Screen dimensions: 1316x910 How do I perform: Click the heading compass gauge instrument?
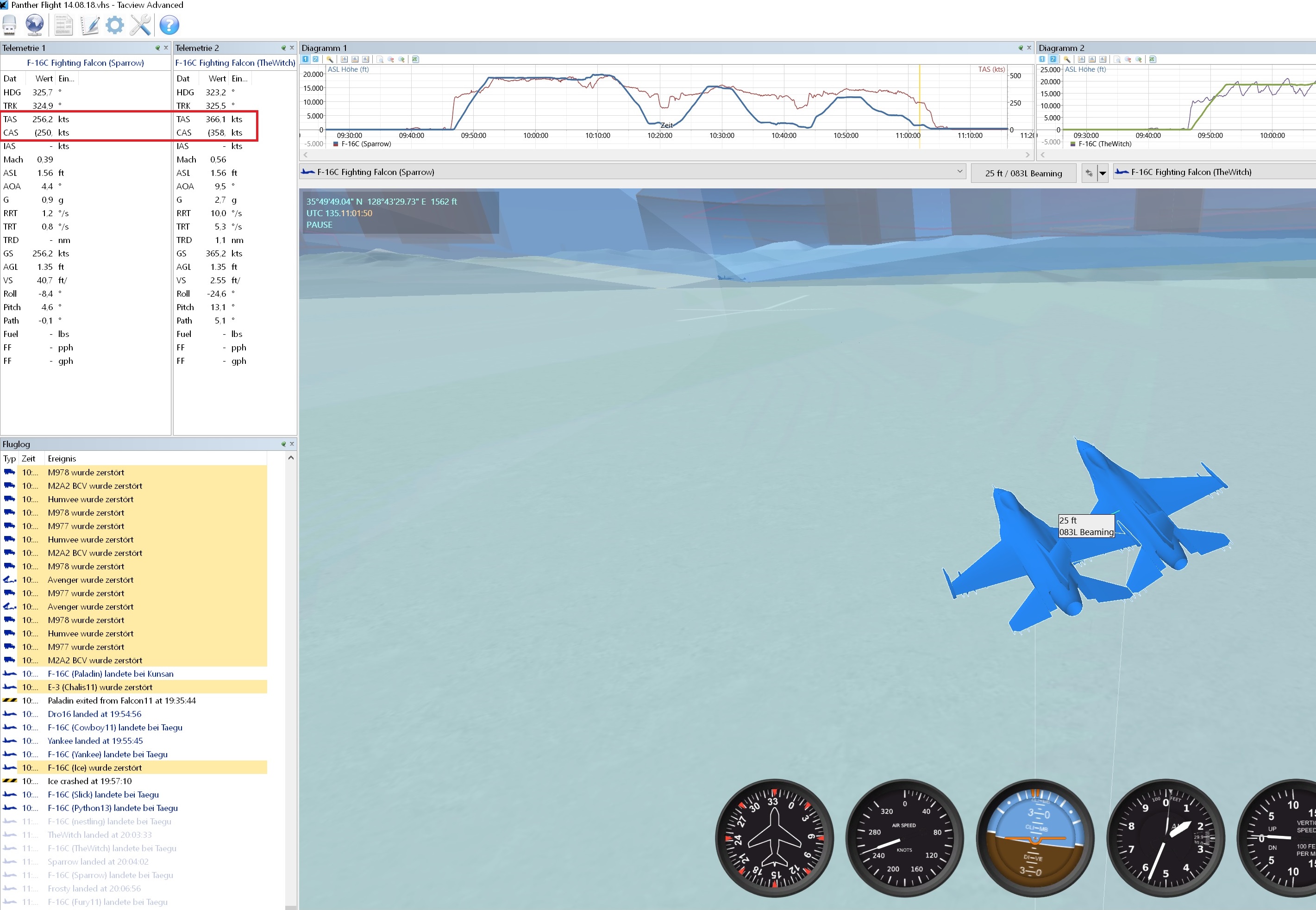tap(774, 838)
